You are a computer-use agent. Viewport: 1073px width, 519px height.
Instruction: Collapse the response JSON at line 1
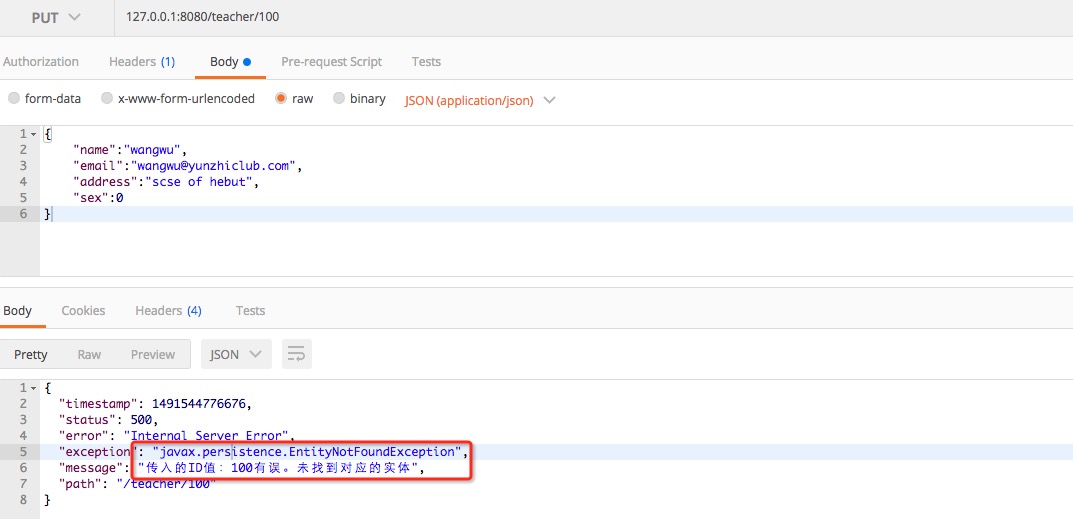click(x=34, y=388)
